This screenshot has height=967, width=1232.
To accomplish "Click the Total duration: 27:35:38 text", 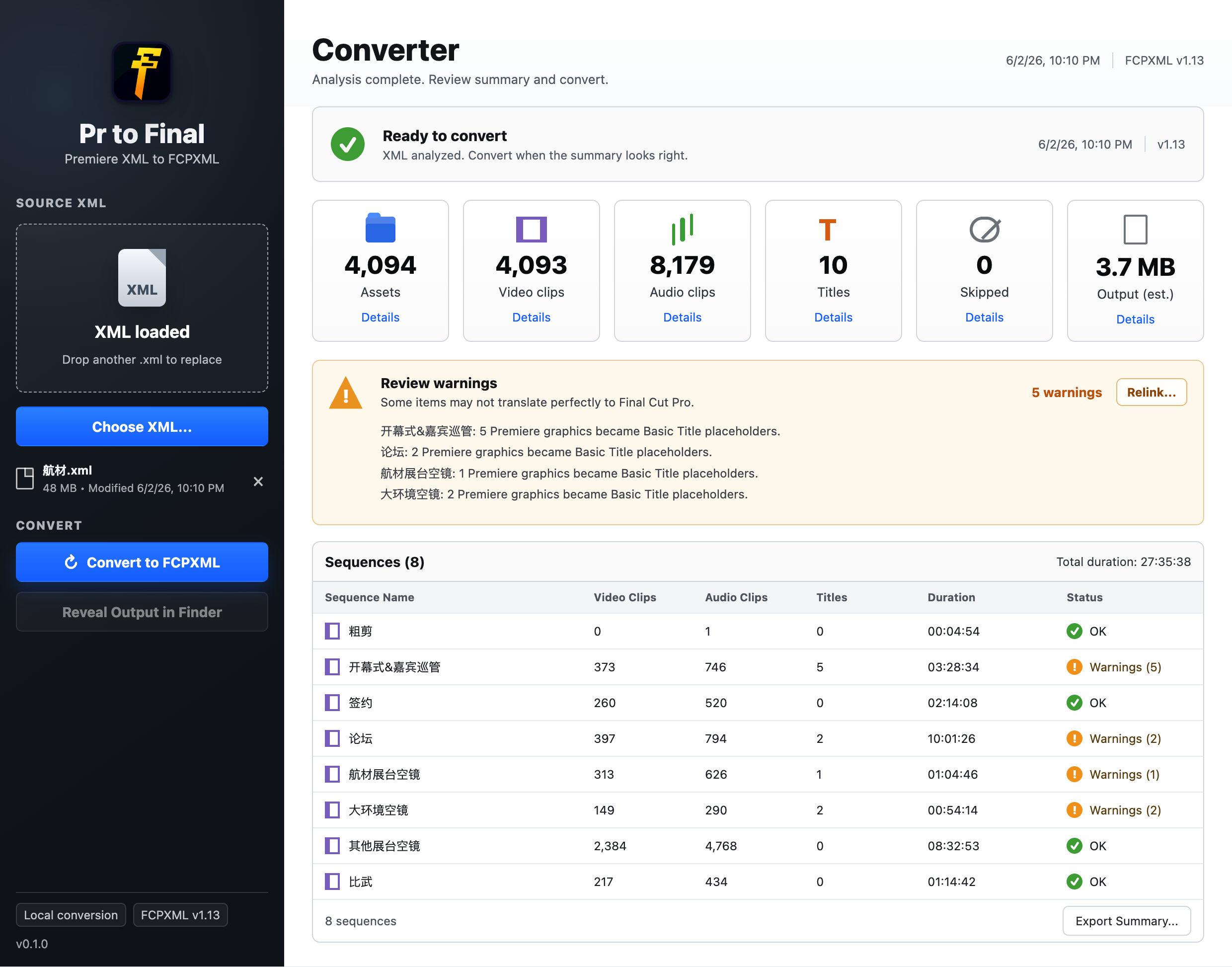I will 1123,562.
